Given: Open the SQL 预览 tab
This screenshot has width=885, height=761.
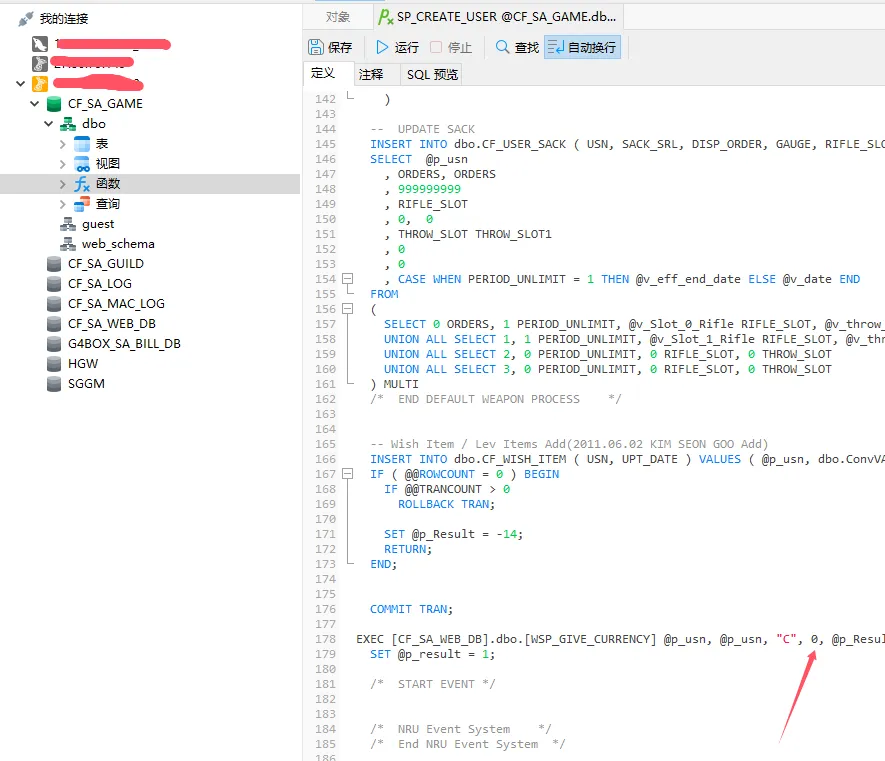Looking at the screenshot, I should pos(432,75).
